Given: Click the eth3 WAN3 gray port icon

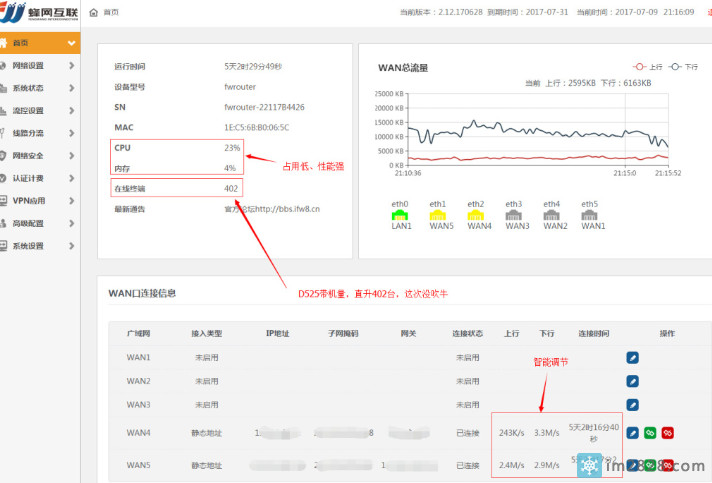Looking at the screenshot, I should click(x=517, y=214).
